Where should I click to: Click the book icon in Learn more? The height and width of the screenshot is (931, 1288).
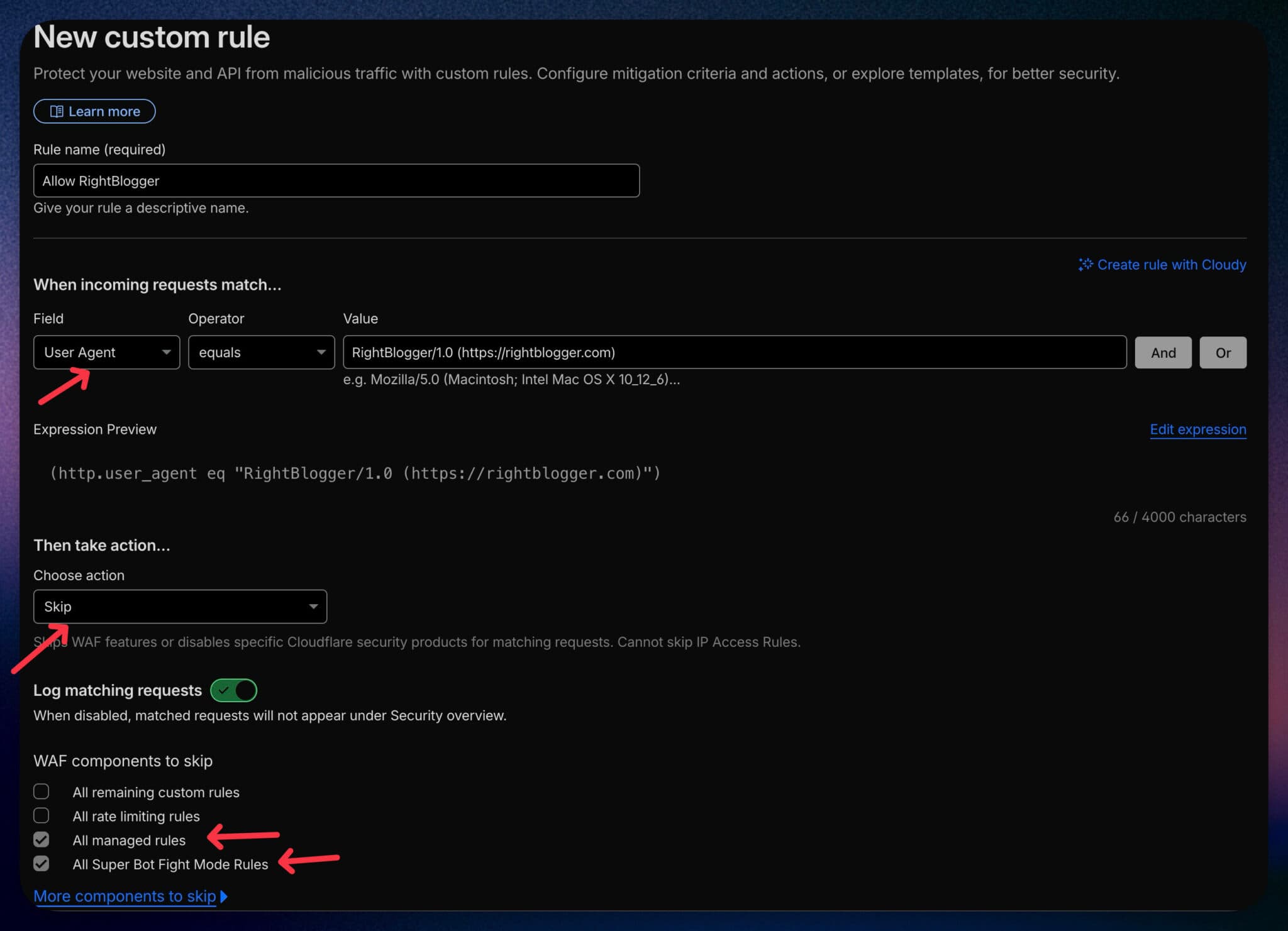(57, 111)
